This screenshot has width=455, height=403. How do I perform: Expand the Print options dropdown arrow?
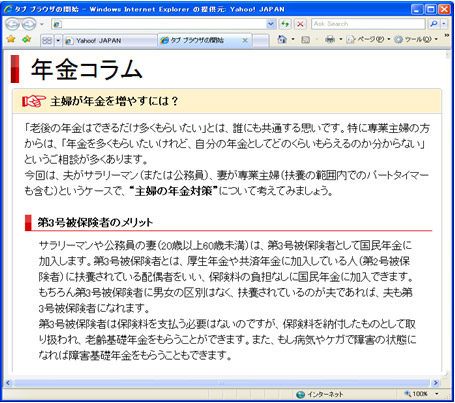point(341,40)
